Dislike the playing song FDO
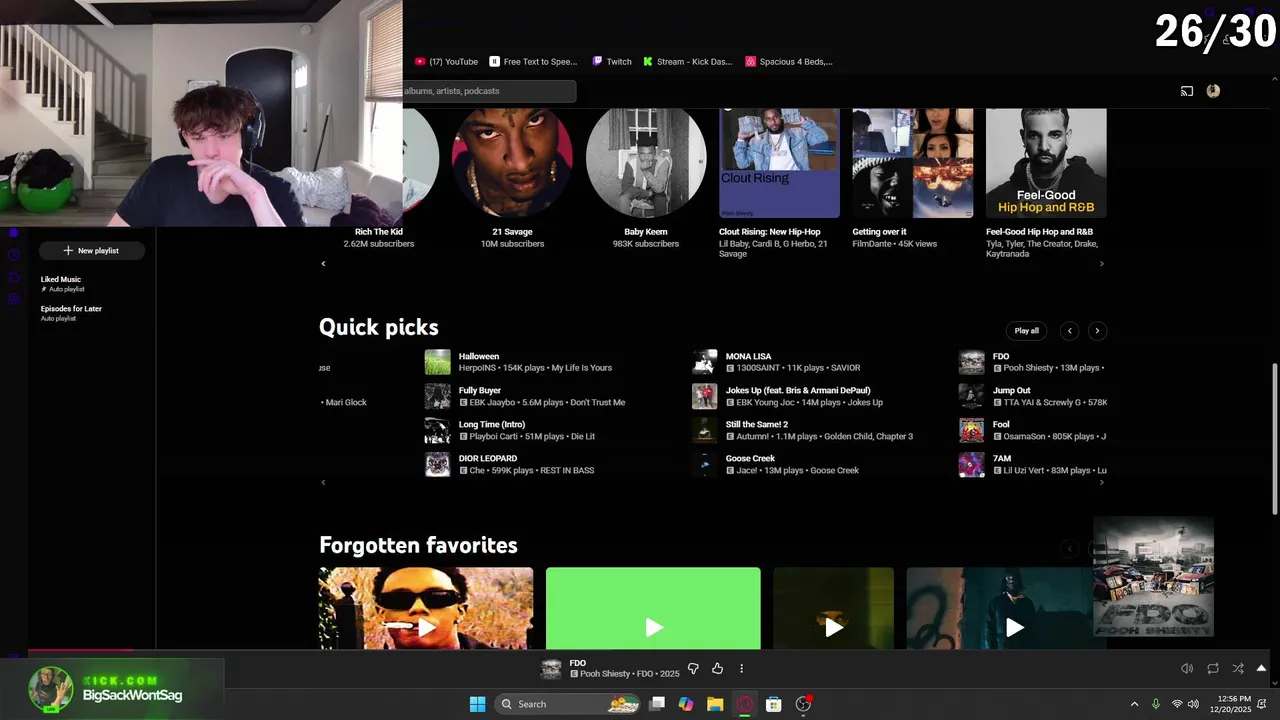The width and height of the screenshot is (1280, 720). pyautogui.click(x=693, y=669)
